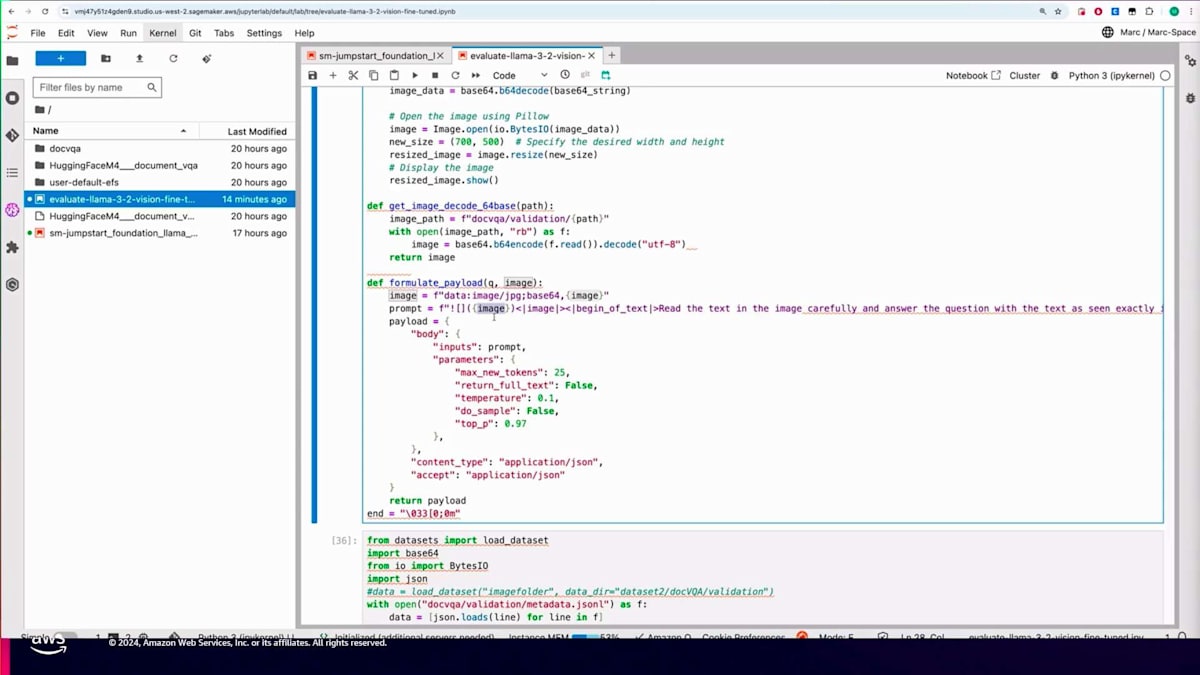Select Python 3 (ipykernel) kernel switcher
The width and height of the screenshot is (1200, 675).
point(1112,76)
